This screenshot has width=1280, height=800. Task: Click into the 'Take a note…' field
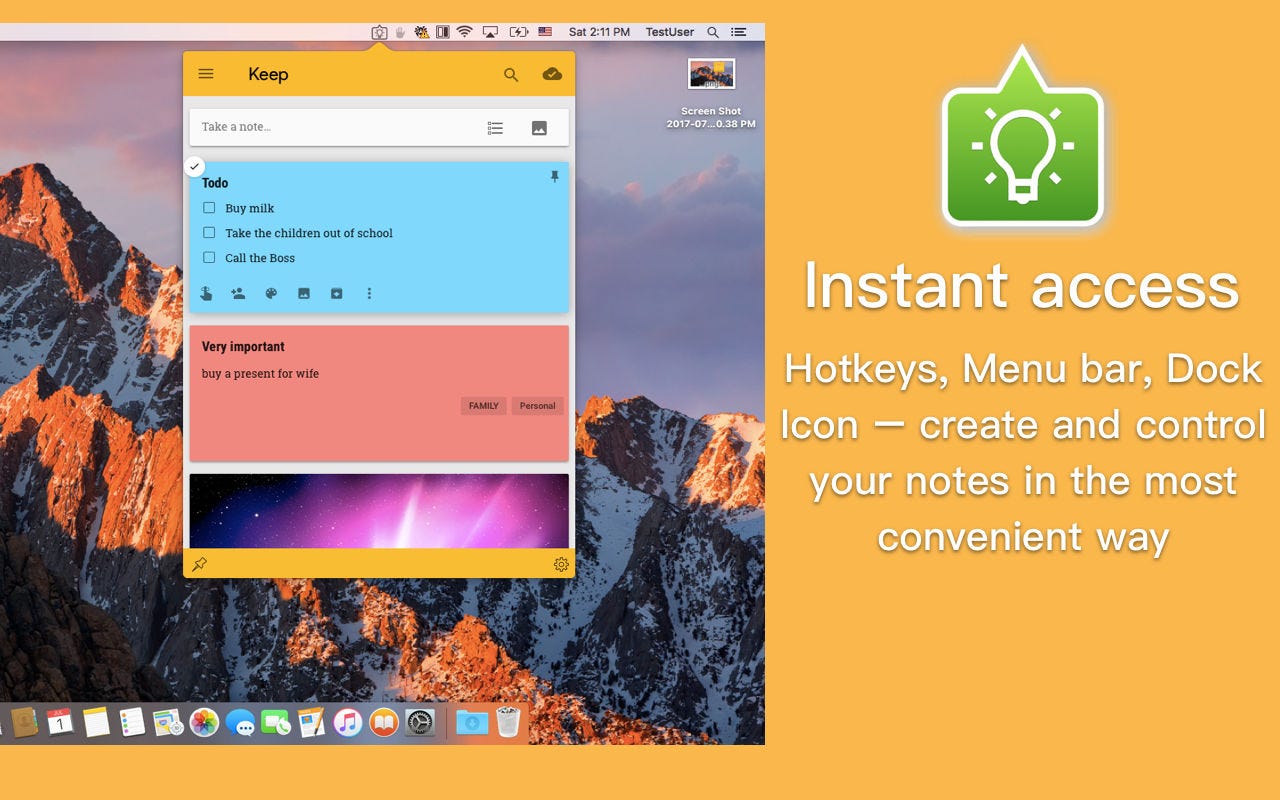[x=379, y=127]
